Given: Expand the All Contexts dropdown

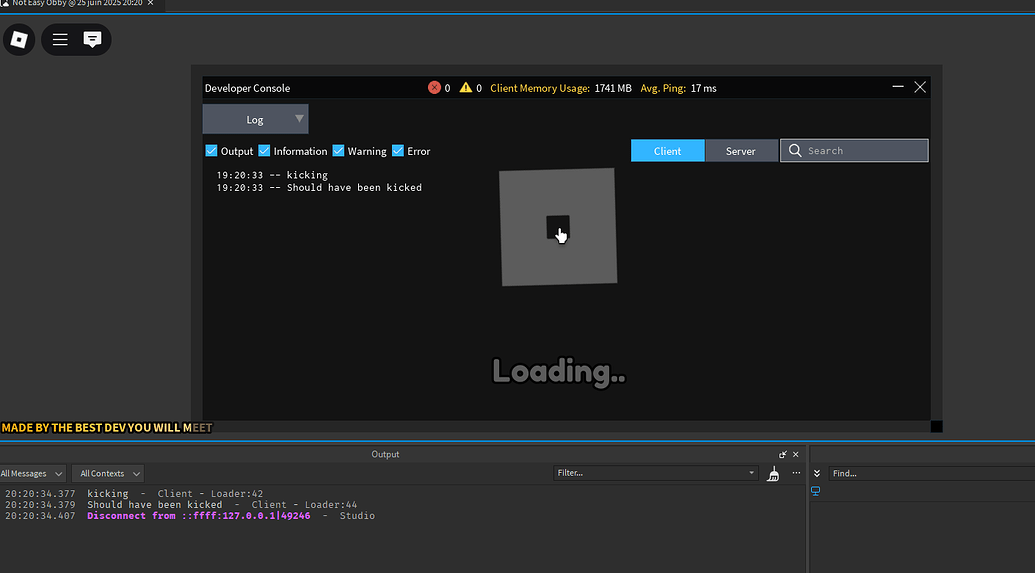Looking at the screenshot, I should click(108, 473).
